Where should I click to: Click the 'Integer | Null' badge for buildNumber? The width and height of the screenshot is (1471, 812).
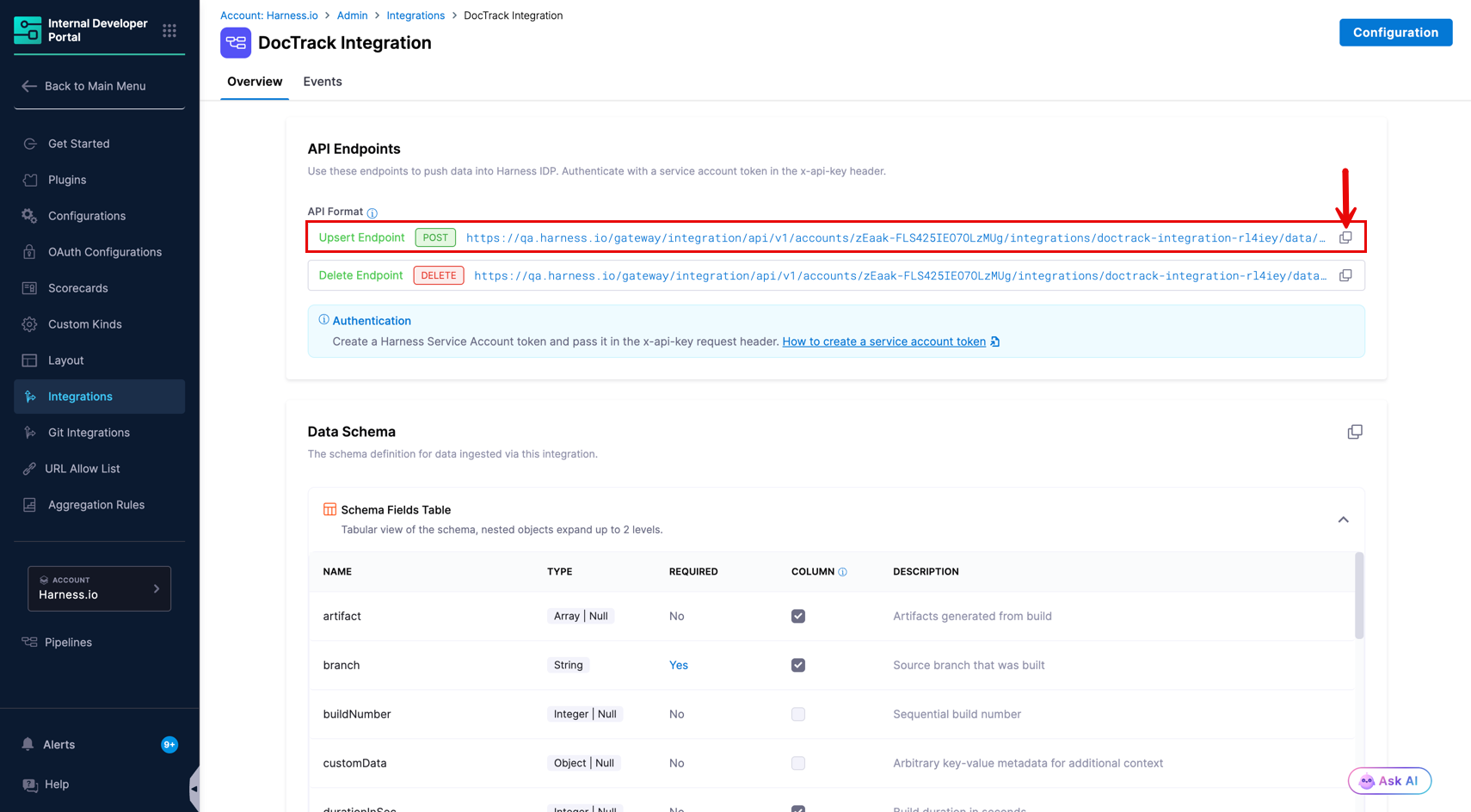585,714
